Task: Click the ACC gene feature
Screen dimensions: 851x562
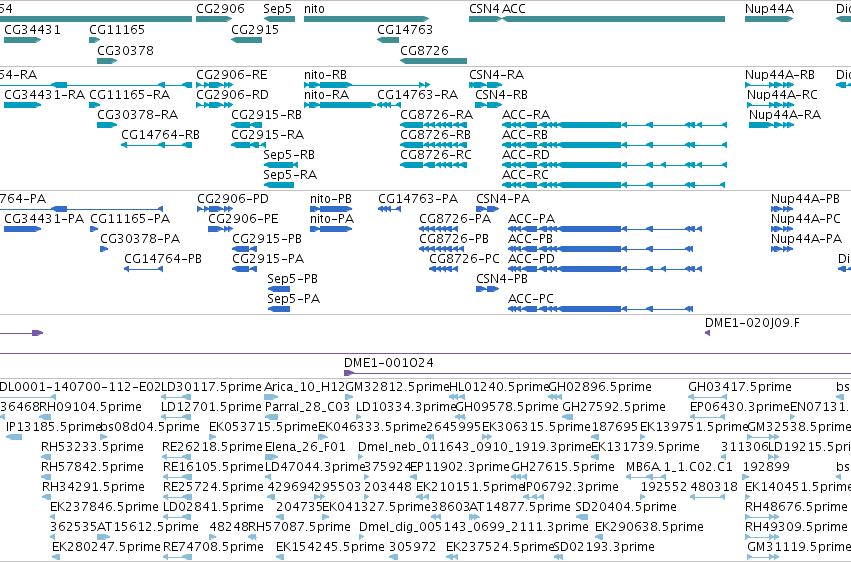Action: coord(613,19)
